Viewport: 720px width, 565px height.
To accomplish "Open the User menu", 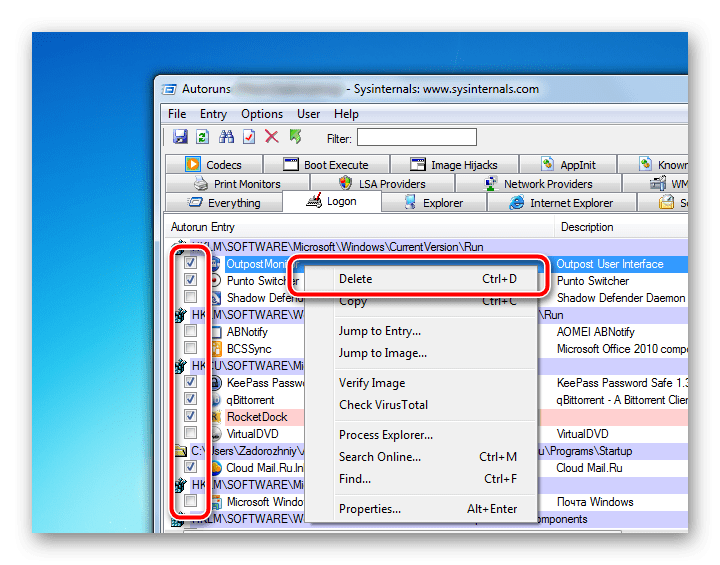I will pos(308,114).
